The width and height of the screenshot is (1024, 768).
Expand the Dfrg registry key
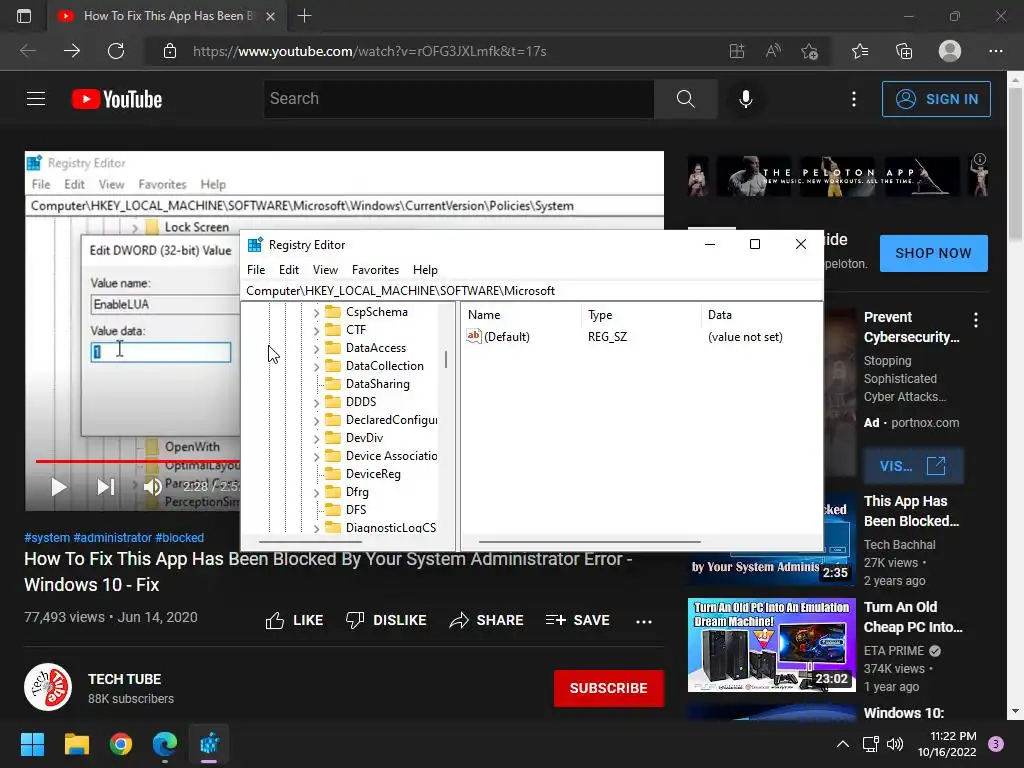pos(316,493)
